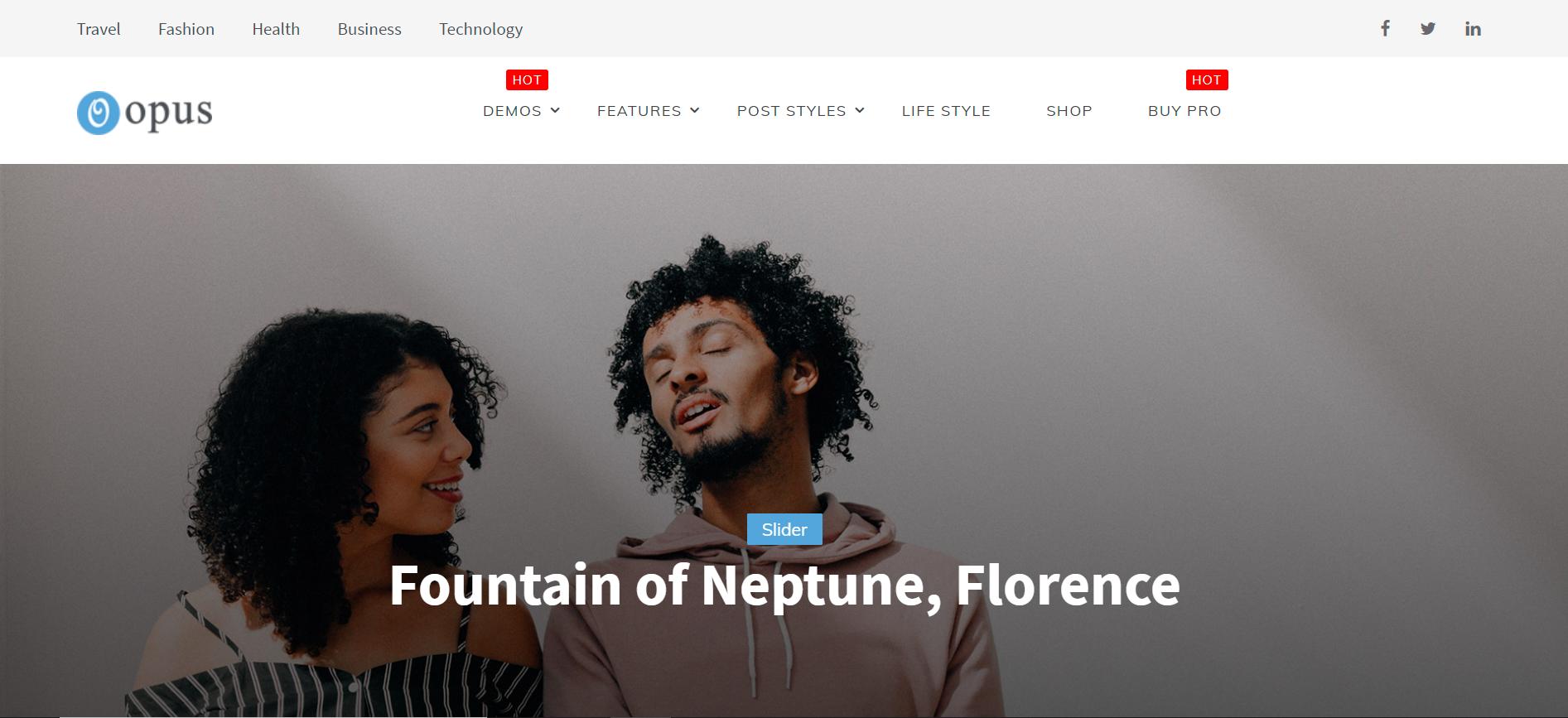Expand the Post Styles dropdown chevron
1568x718 pixels.
pos(860,110)
